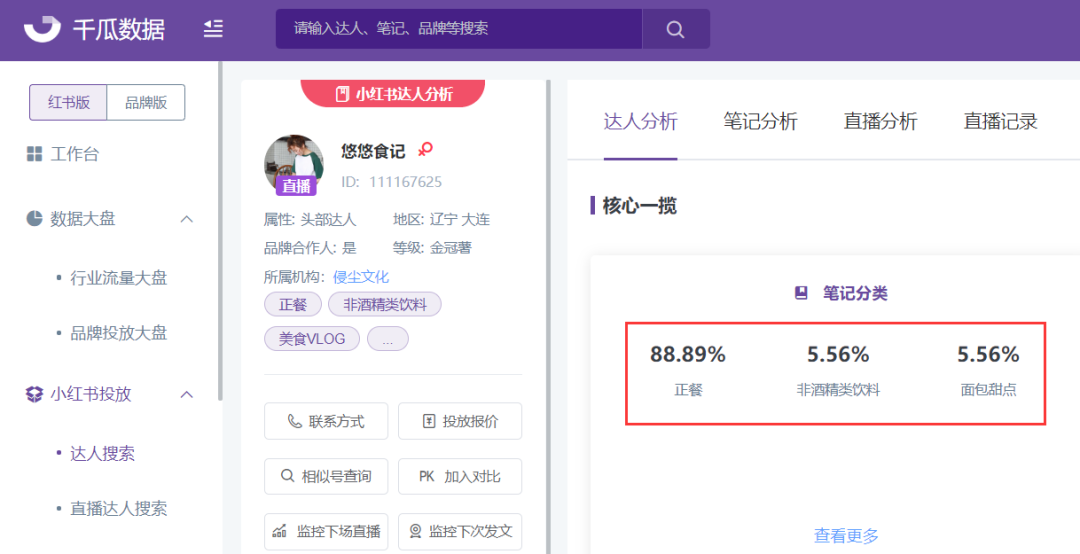Focus the 请输入达人、笔记、品牌等搜索 search field
Screen dimensions: 1080x554
point(459,29)
